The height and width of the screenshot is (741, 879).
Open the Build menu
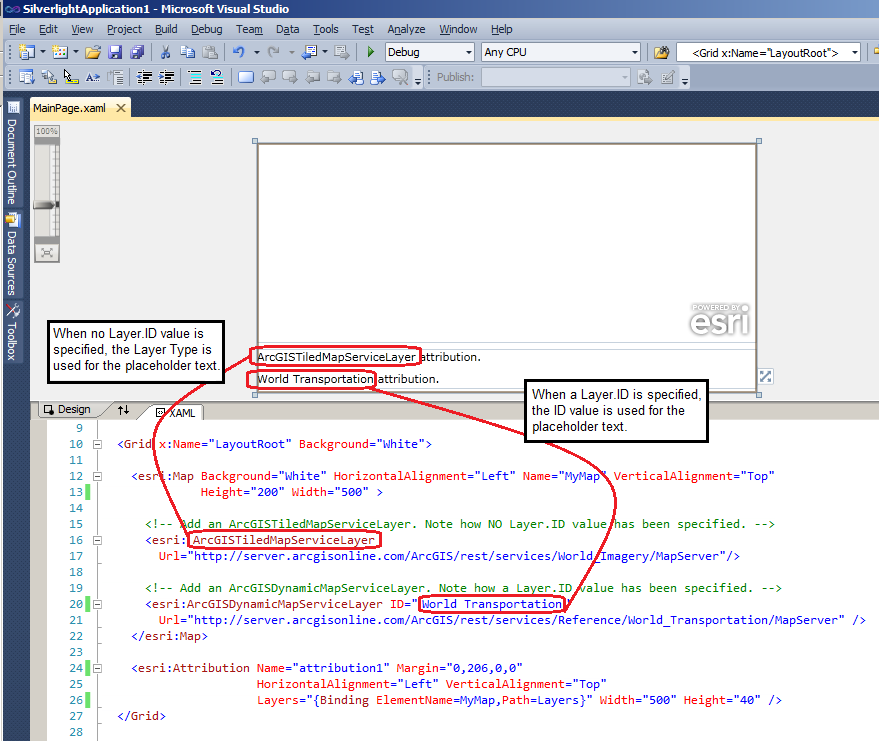point(164,29)
